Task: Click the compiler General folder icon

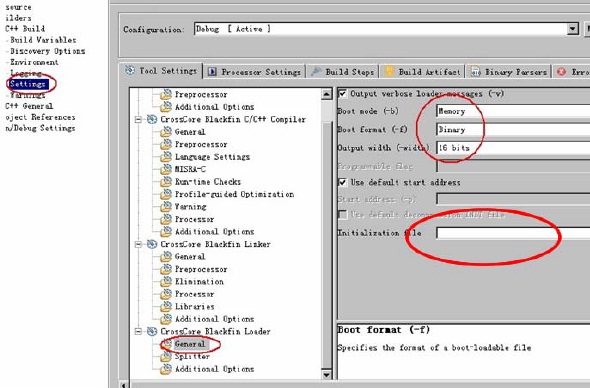Action: coord(166,132)
